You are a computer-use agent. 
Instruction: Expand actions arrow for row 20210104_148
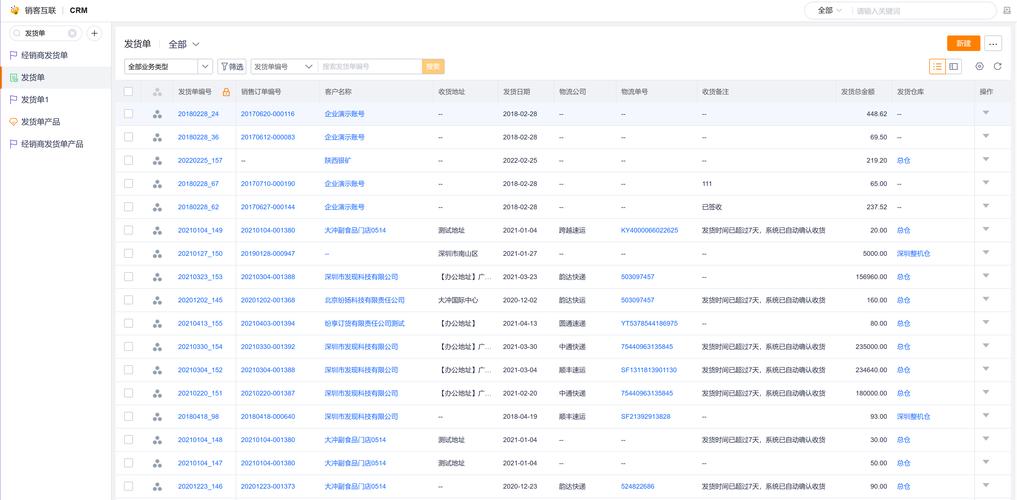click(x=986, y=440)
